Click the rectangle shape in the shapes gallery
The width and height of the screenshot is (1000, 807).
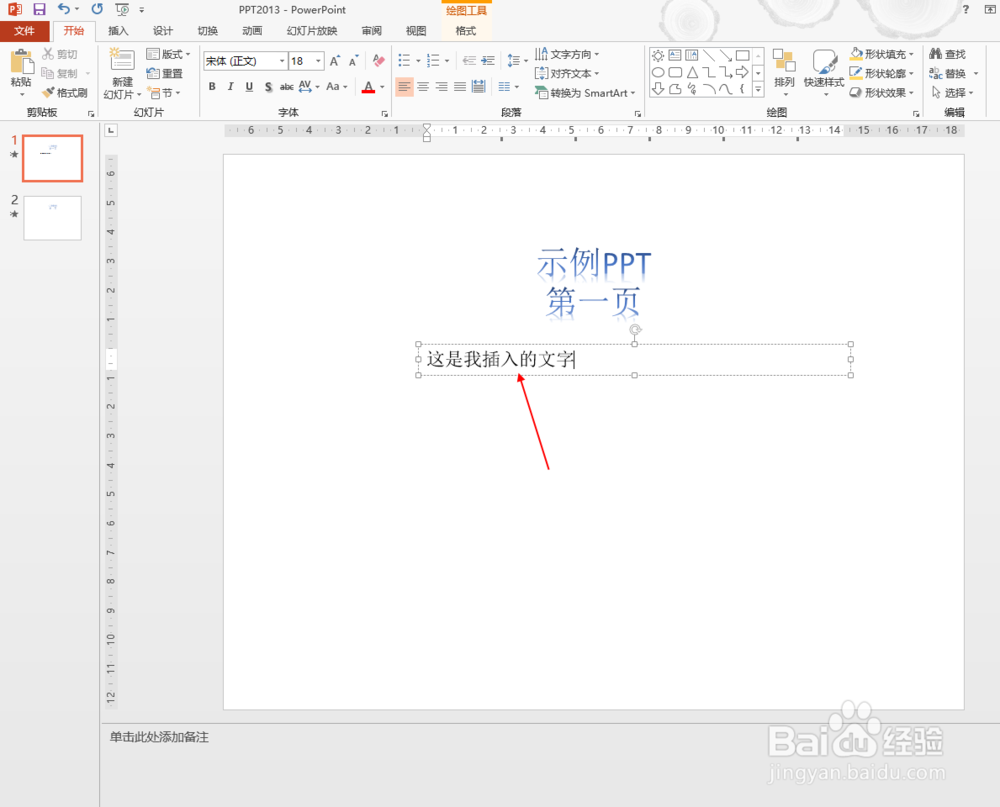(742, 55)
